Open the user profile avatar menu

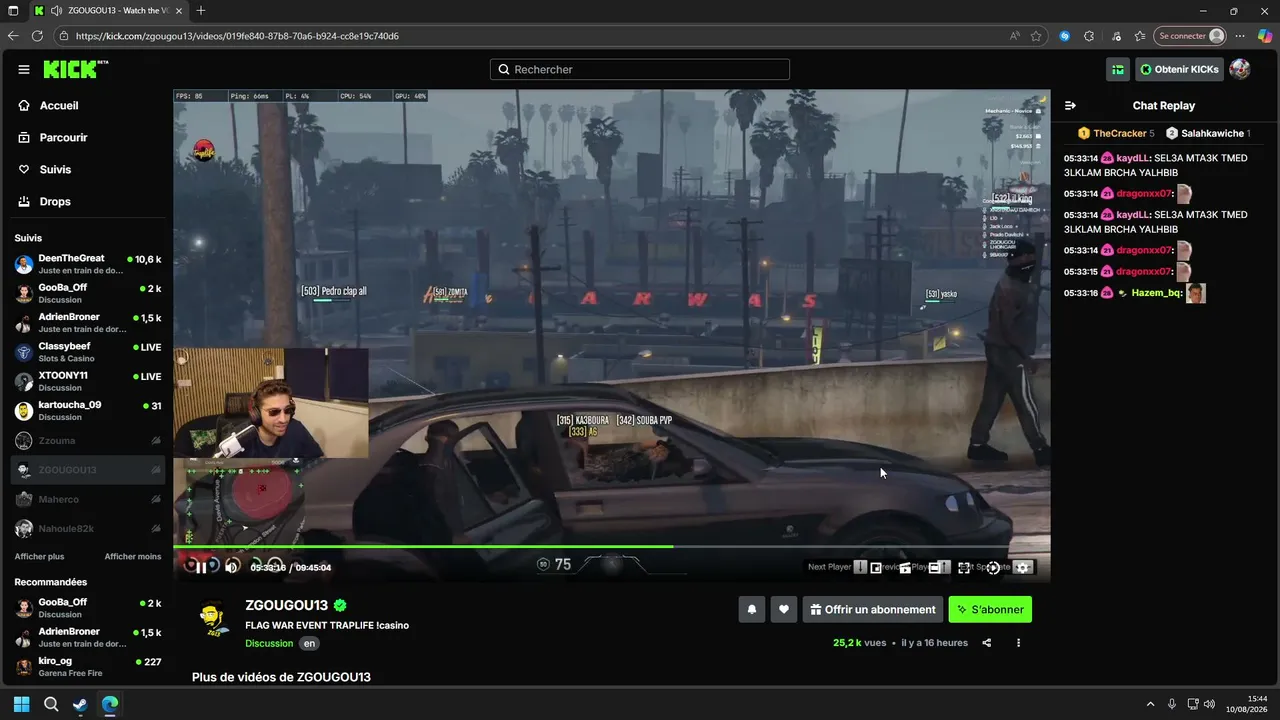(1240, 69)
